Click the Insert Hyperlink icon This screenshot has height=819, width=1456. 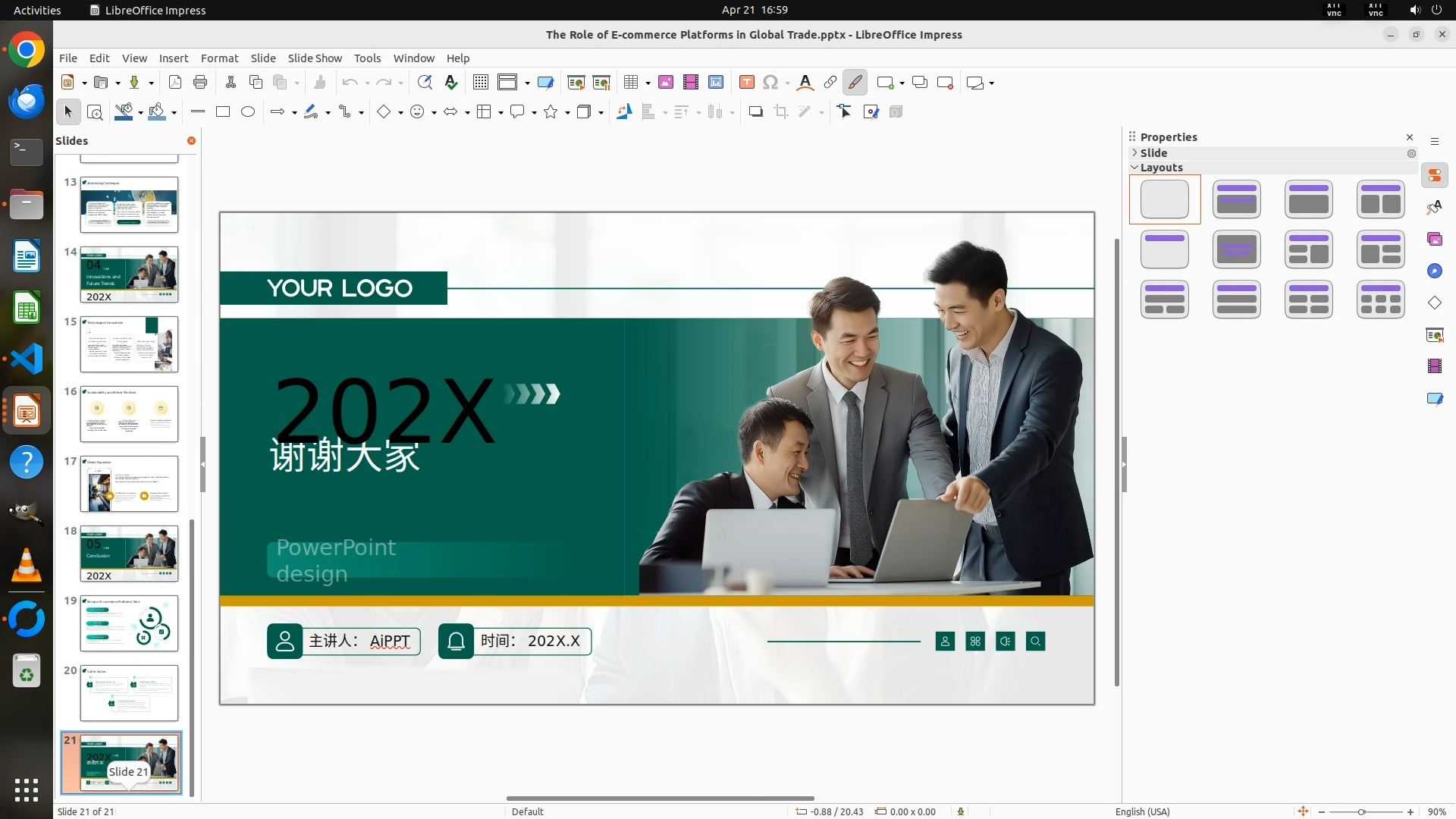(x=830, y=83)
